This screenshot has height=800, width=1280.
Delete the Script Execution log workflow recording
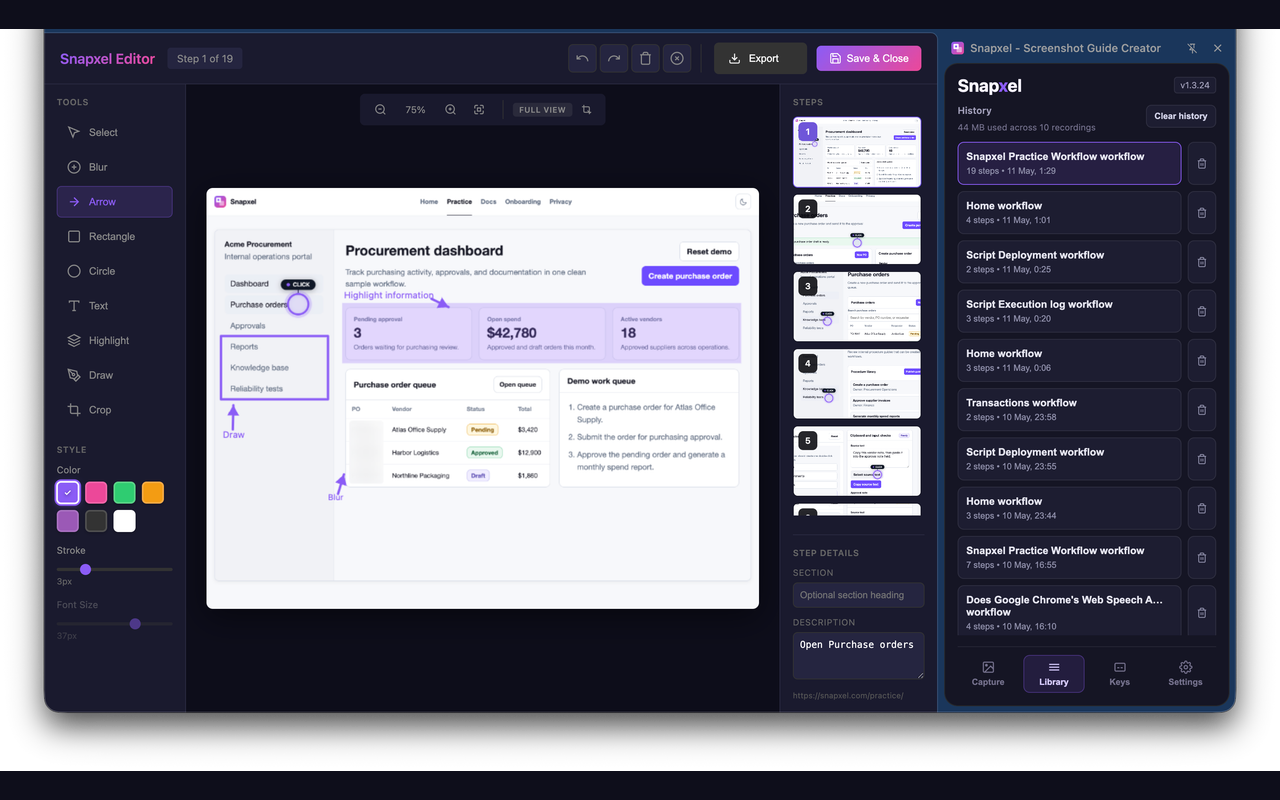pos(1202,311)
